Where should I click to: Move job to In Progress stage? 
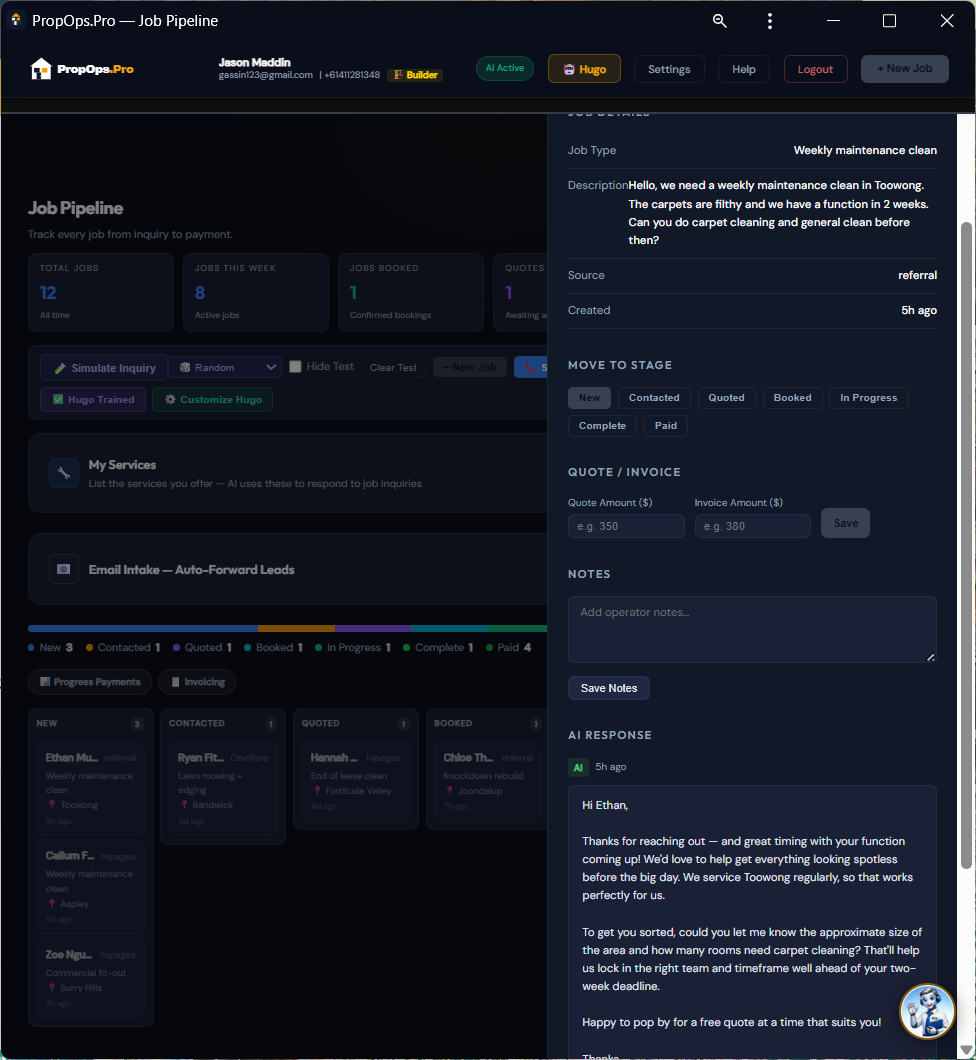tap(869, 398)
